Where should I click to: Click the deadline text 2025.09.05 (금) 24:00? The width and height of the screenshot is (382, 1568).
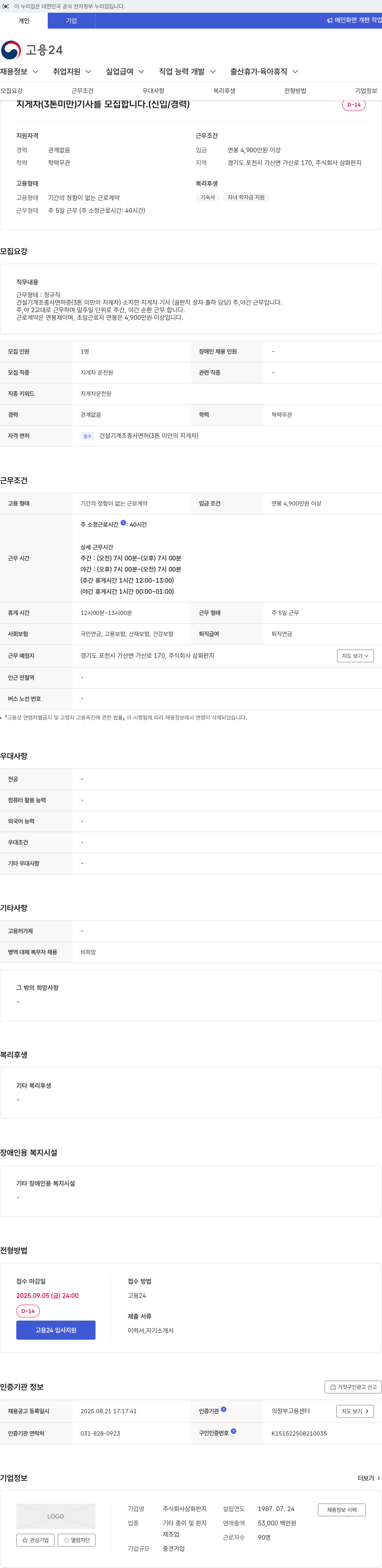tap(47, 1295)
